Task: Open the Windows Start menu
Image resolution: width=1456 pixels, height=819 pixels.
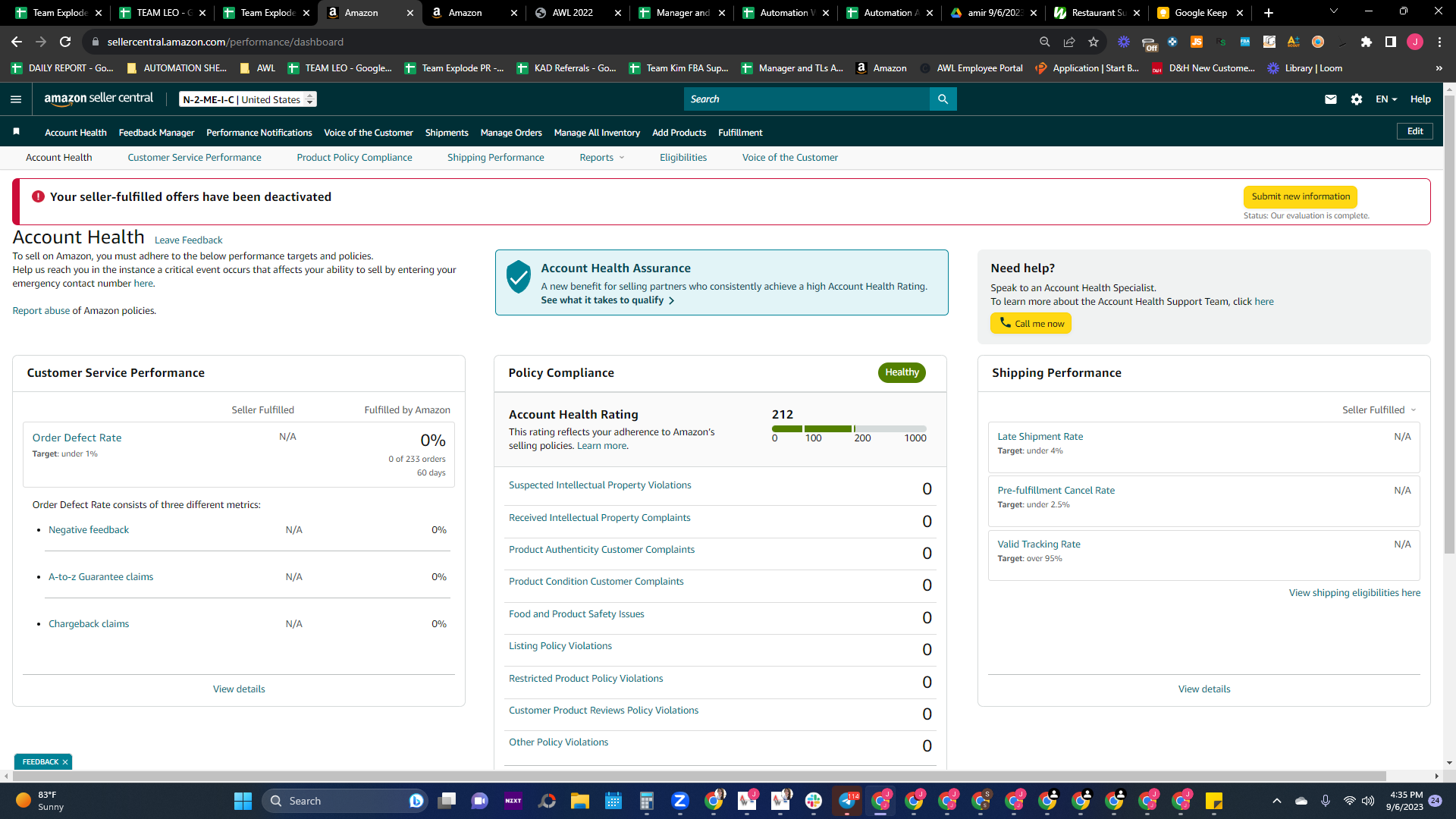Action: (x=243, y=801)
